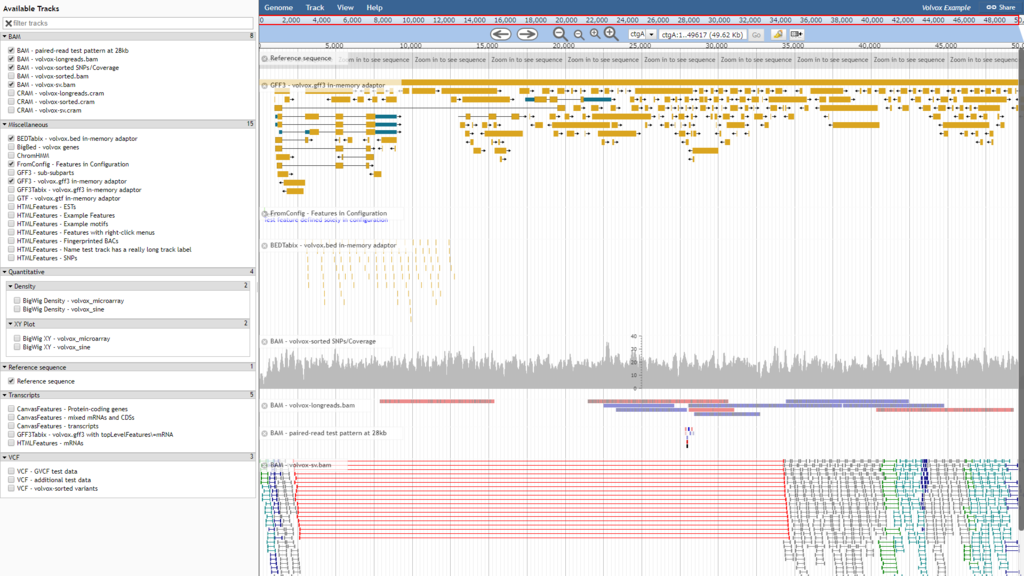Click 24,000 on the overview scale
Screen dimensions: 1024x576
click(x=628, y=20)
